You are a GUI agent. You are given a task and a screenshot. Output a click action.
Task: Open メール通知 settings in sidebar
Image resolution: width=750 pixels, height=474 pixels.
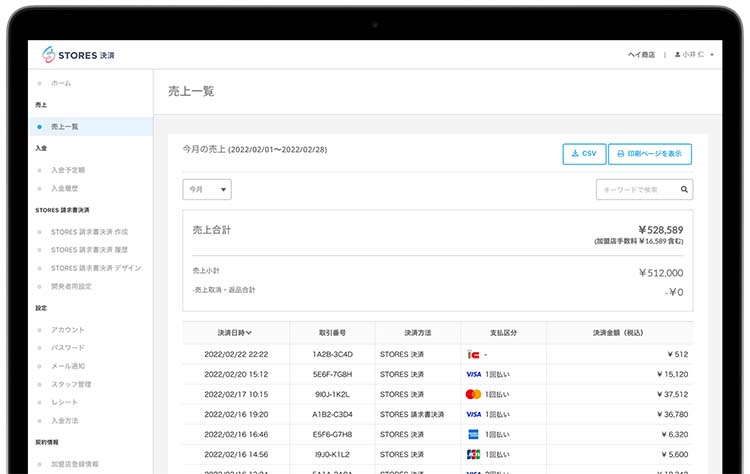[68, 366]
